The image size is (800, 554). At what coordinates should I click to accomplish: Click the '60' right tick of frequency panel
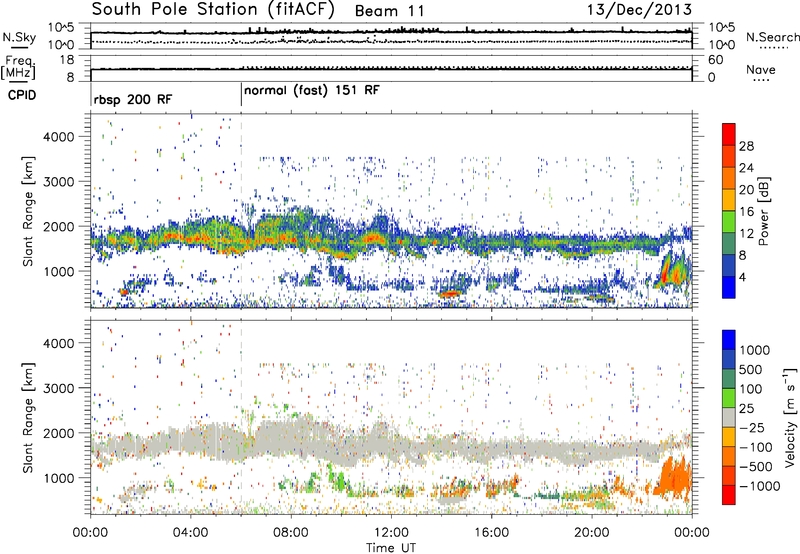click(715, 60)
